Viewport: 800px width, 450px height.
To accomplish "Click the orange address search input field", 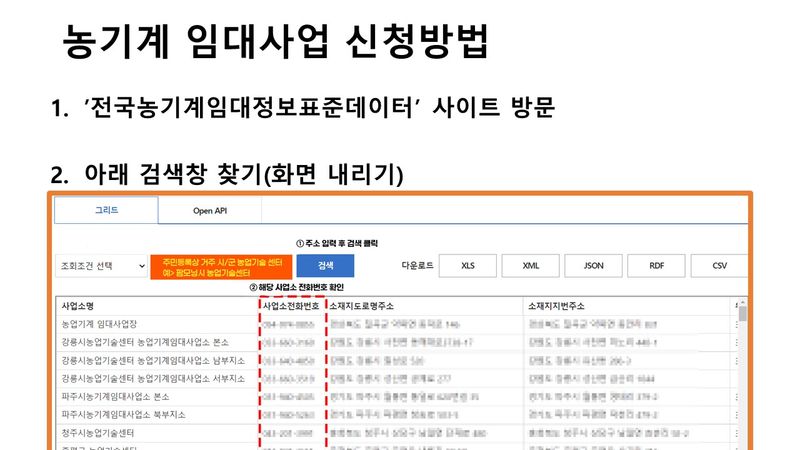I will (221, 267).
